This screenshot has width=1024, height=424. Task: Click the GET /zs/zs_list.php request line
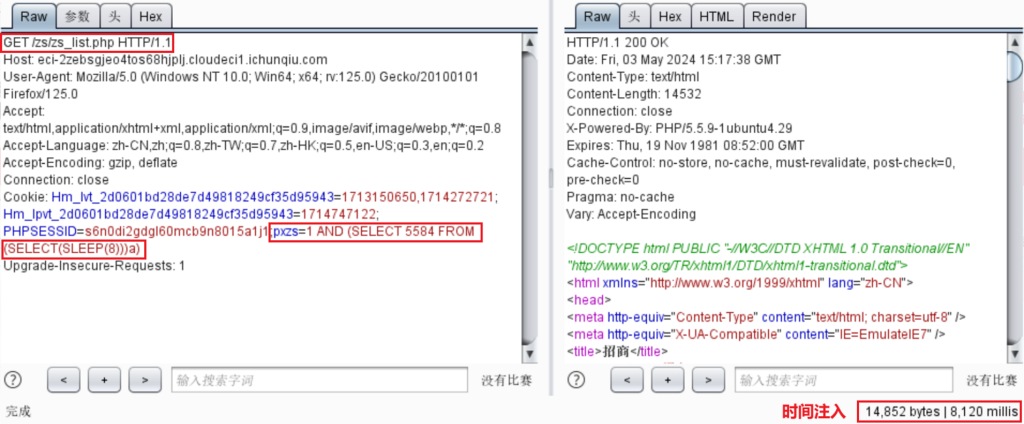point(88,42)
